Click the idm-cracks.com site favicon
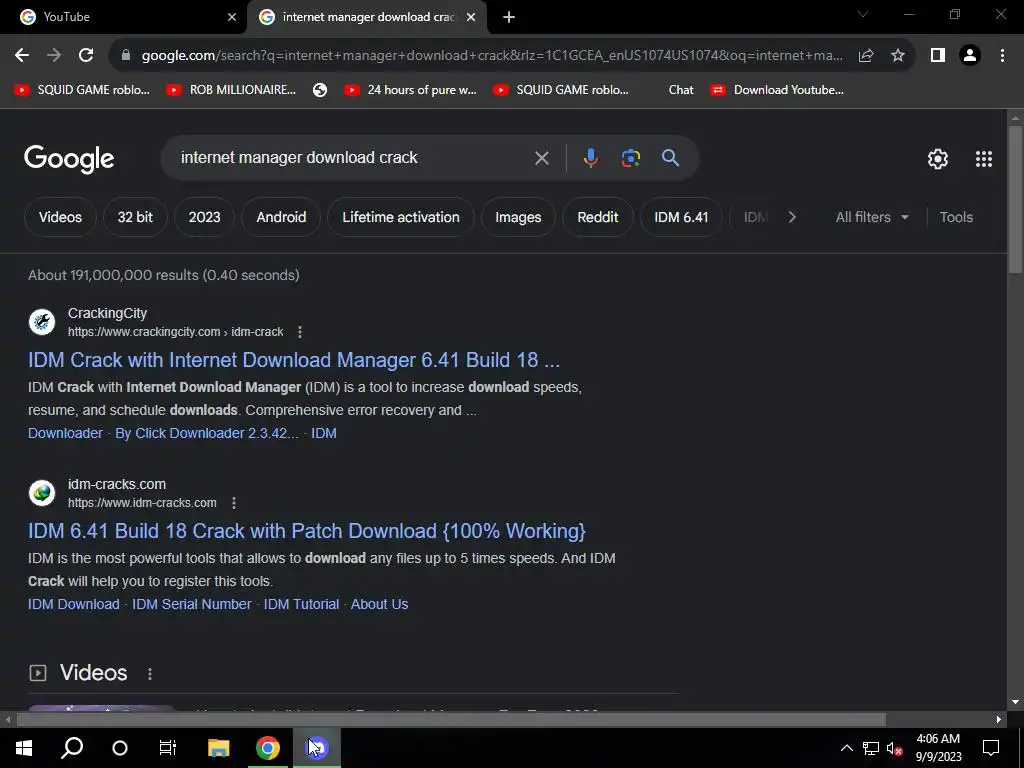This screenshot has width=1024, height=768. tap(42, 493)
